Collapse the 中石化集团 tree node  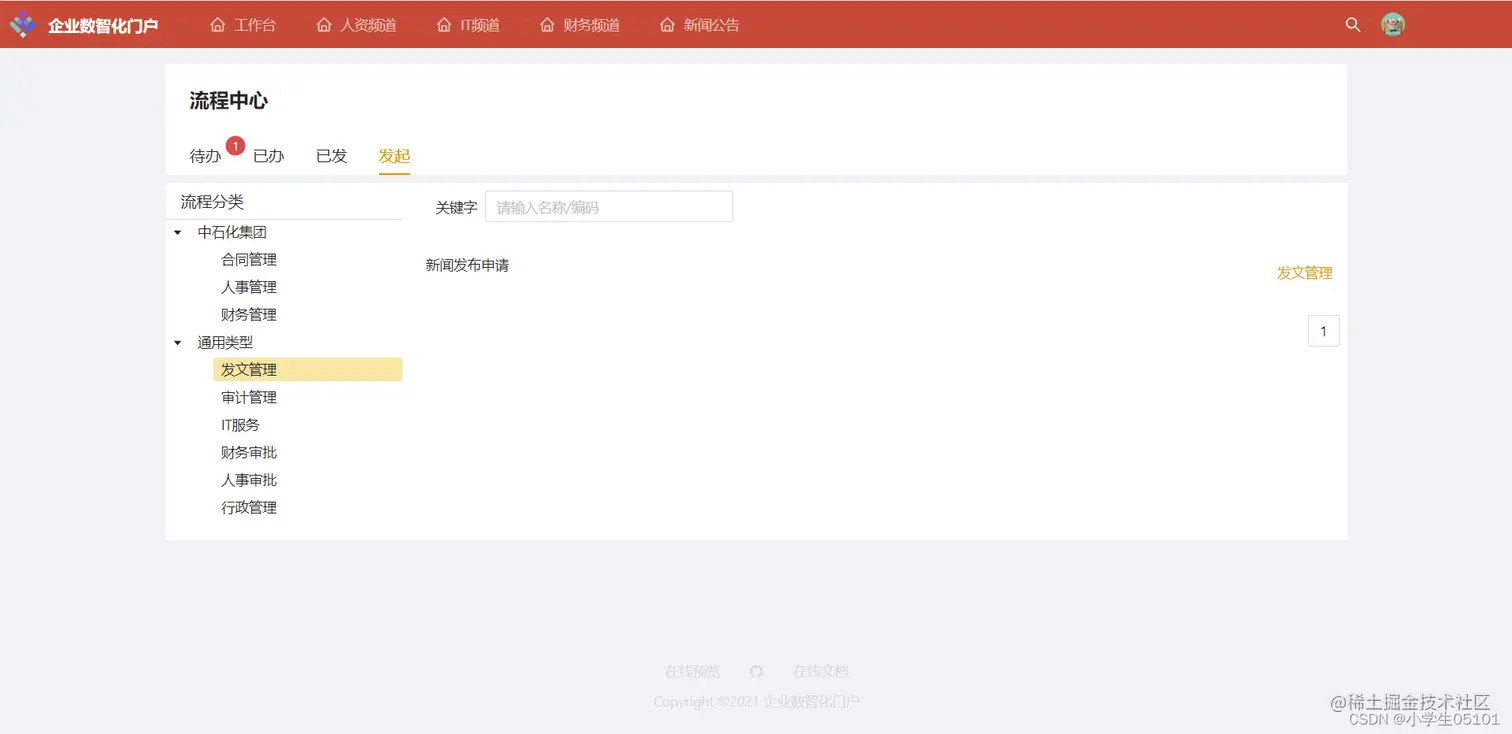[178, 232]
